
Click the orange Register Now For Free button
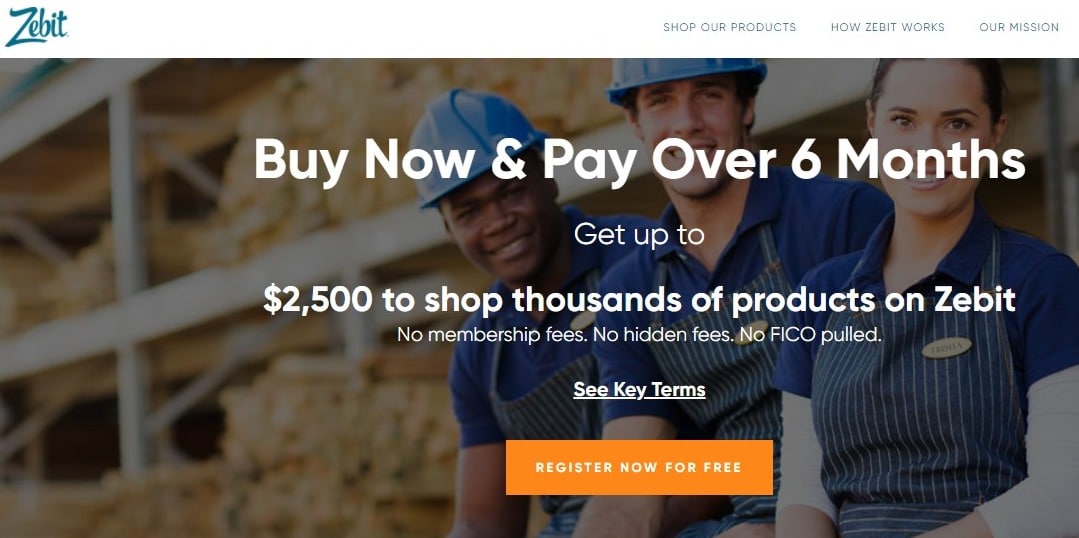[x=639, y=467]
